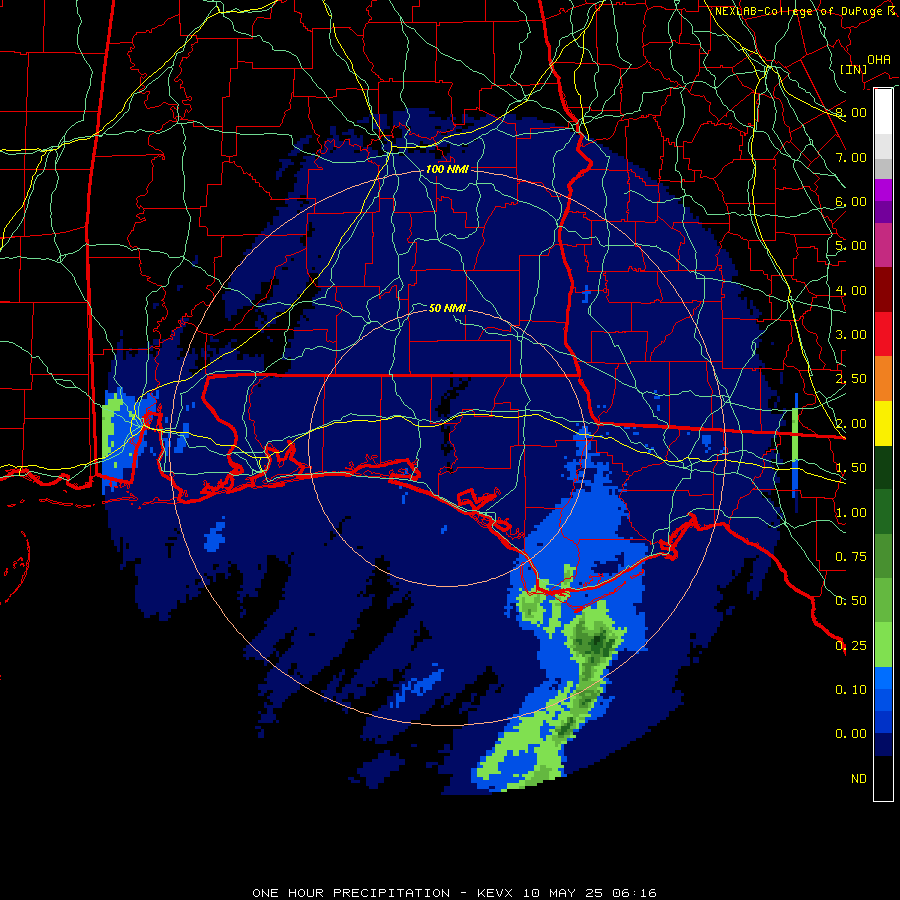Viewport: 900px width, 900px height.
Task: Pick the darkest green swatch beside 1.50
Action: 883,467
